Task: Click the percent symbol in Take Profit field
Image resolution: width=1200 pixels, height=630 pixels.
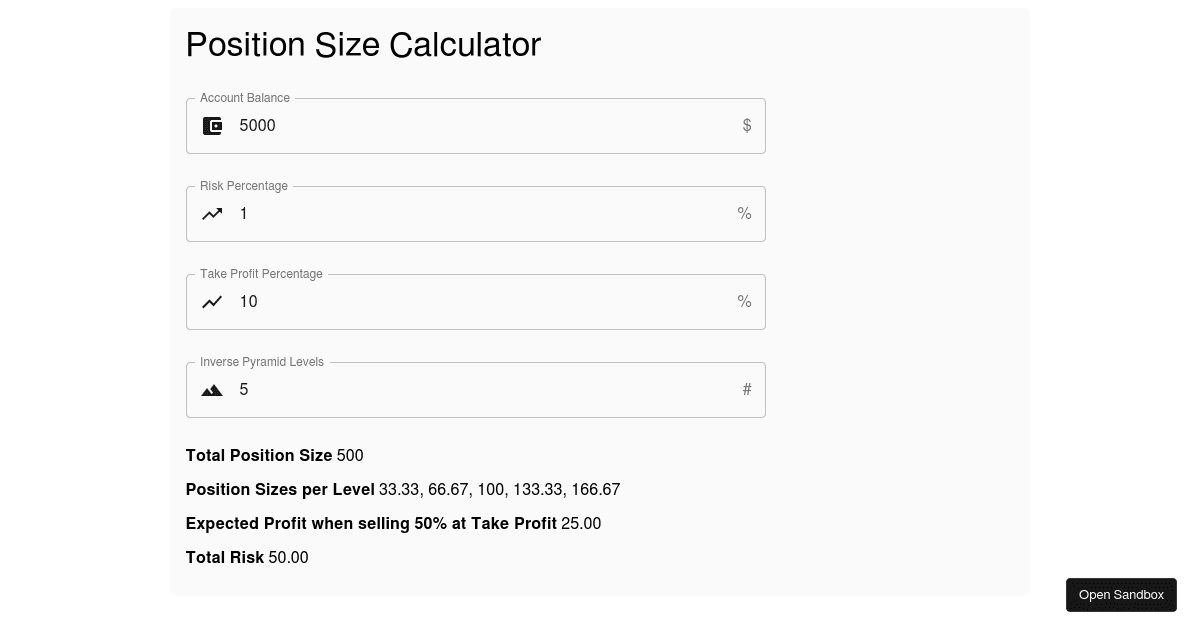Action: [744, 302]
